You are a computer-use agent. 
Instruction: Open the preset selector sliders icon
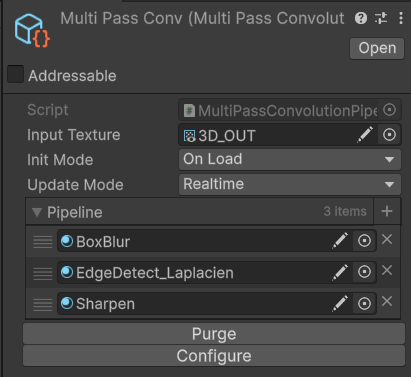pyautogui.click(x=381, y=18)
